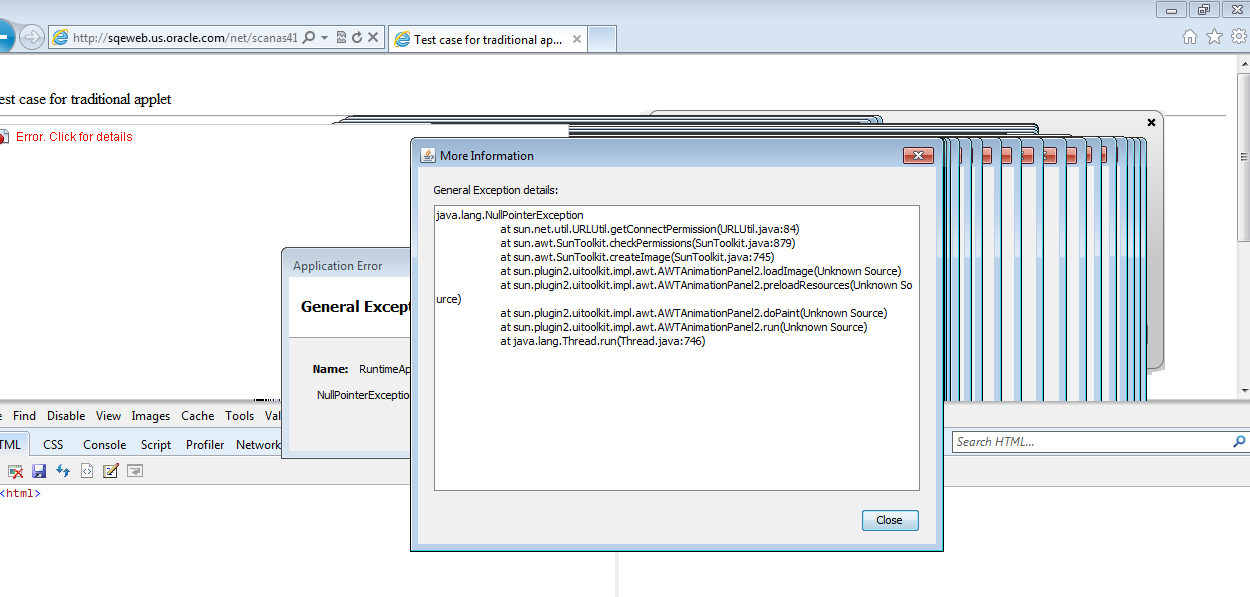Open the Disable menu in developer tools

66,416
